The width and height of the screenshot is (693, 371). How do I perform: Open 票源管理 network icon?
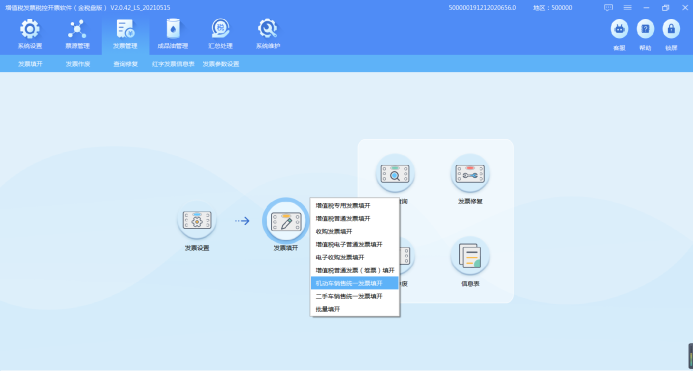pyautogui.click(x=77, y=29)
